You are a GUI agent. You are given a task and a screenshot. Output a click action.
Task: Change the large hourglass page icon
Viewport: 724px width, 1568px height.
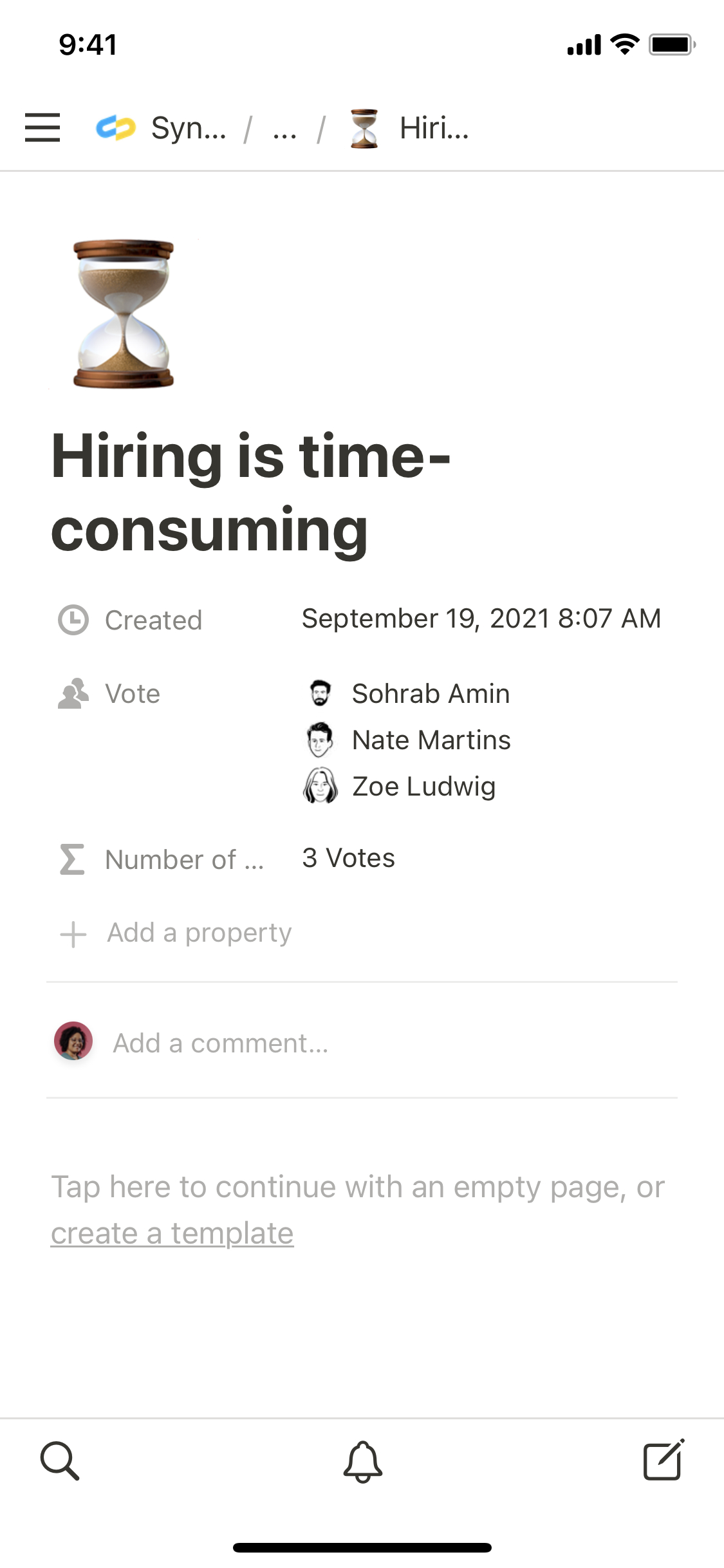click(124, 314)
